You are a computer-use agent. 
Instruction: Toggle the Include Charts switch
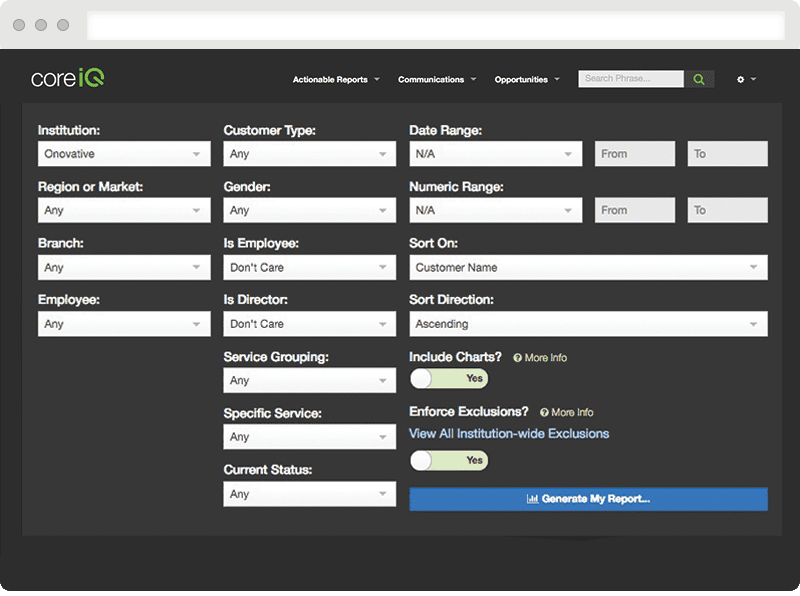(449, 379)
